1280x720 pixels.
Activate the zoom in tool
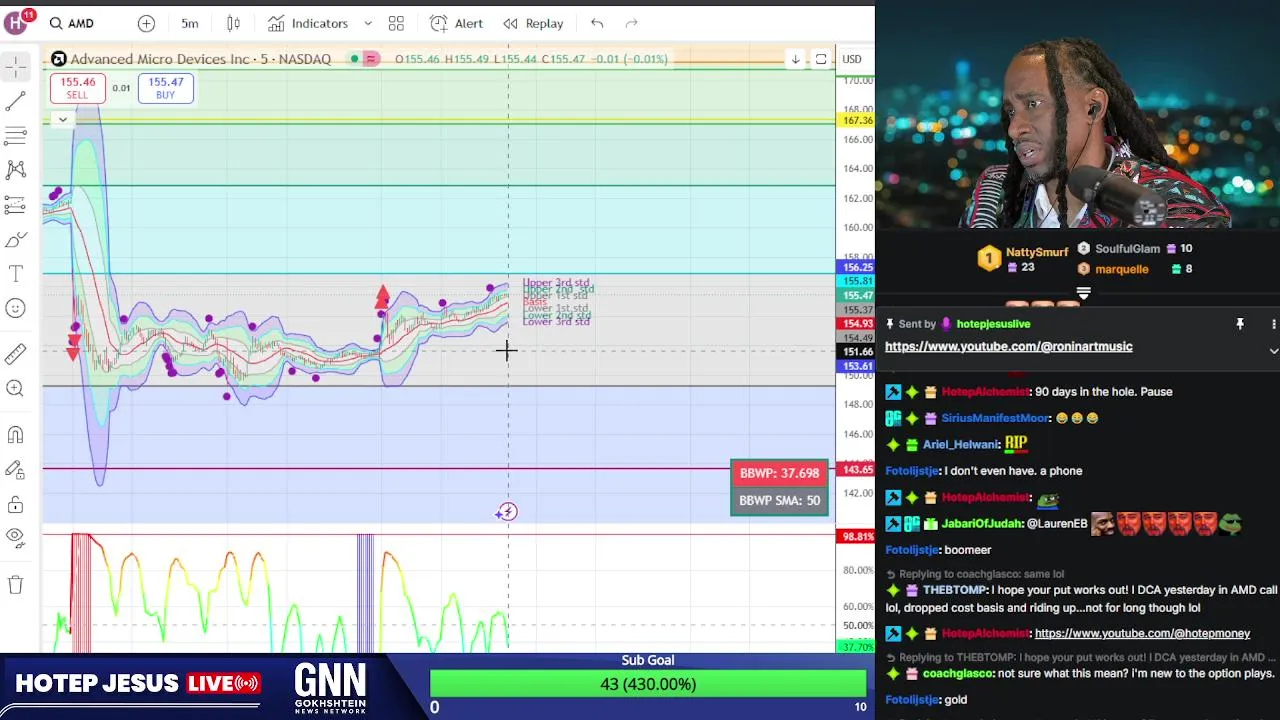click(x=15, y=388)
